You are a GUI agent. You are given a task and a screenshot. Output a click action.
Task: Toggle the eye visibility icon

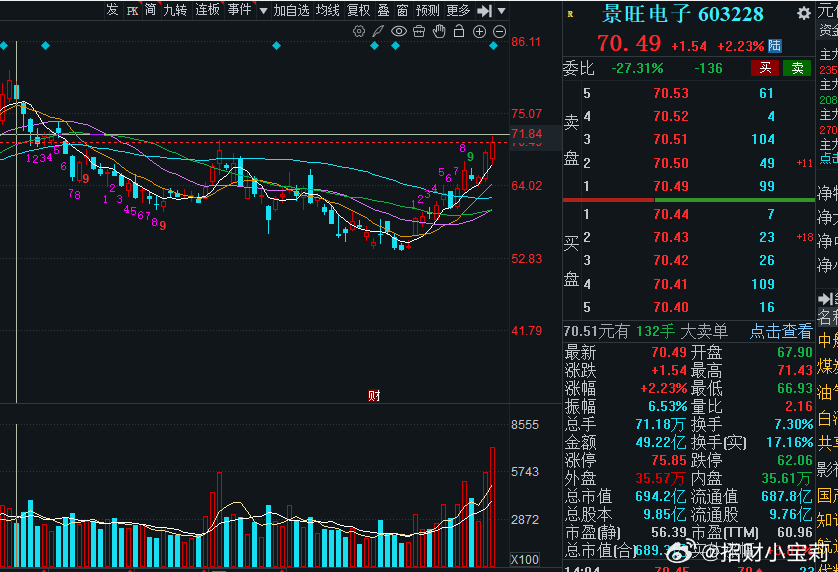tap(399, 32)
